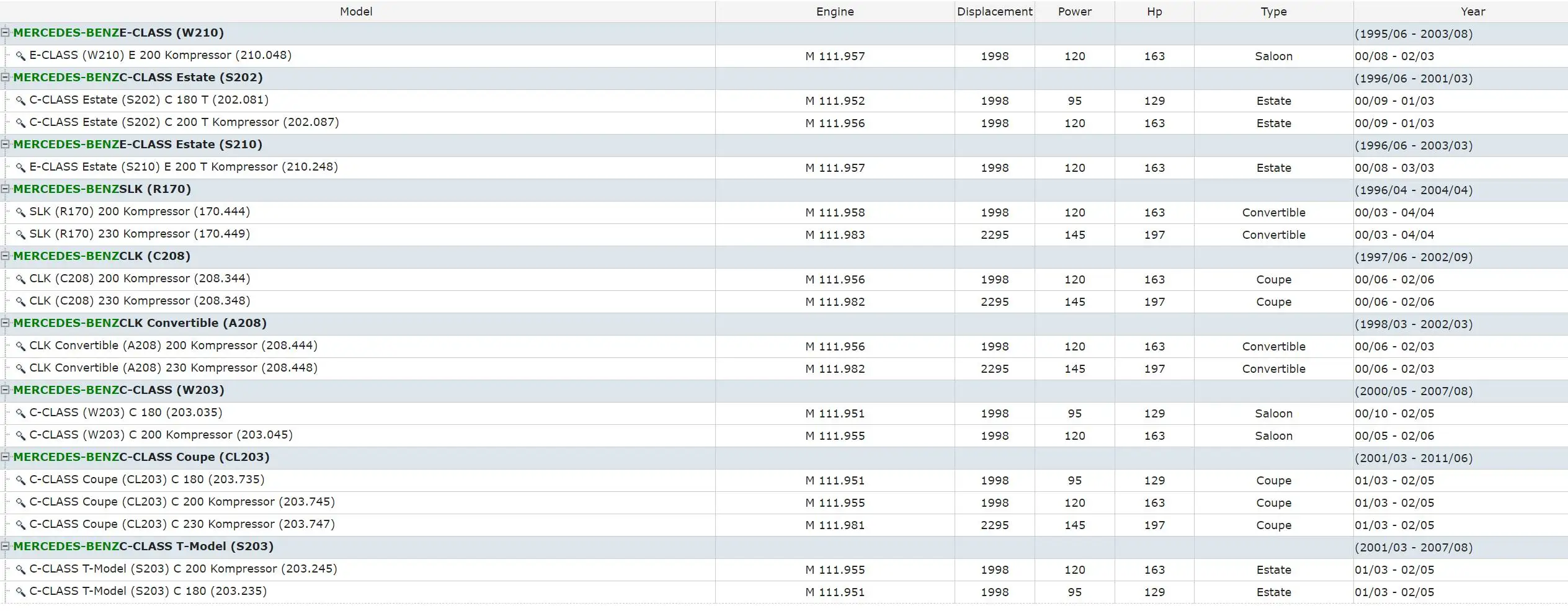Click magnifier icon for E 200 T Kompressor (210.248)
The width and height of the screenshot is (1568, 611).
click(20, 167)
